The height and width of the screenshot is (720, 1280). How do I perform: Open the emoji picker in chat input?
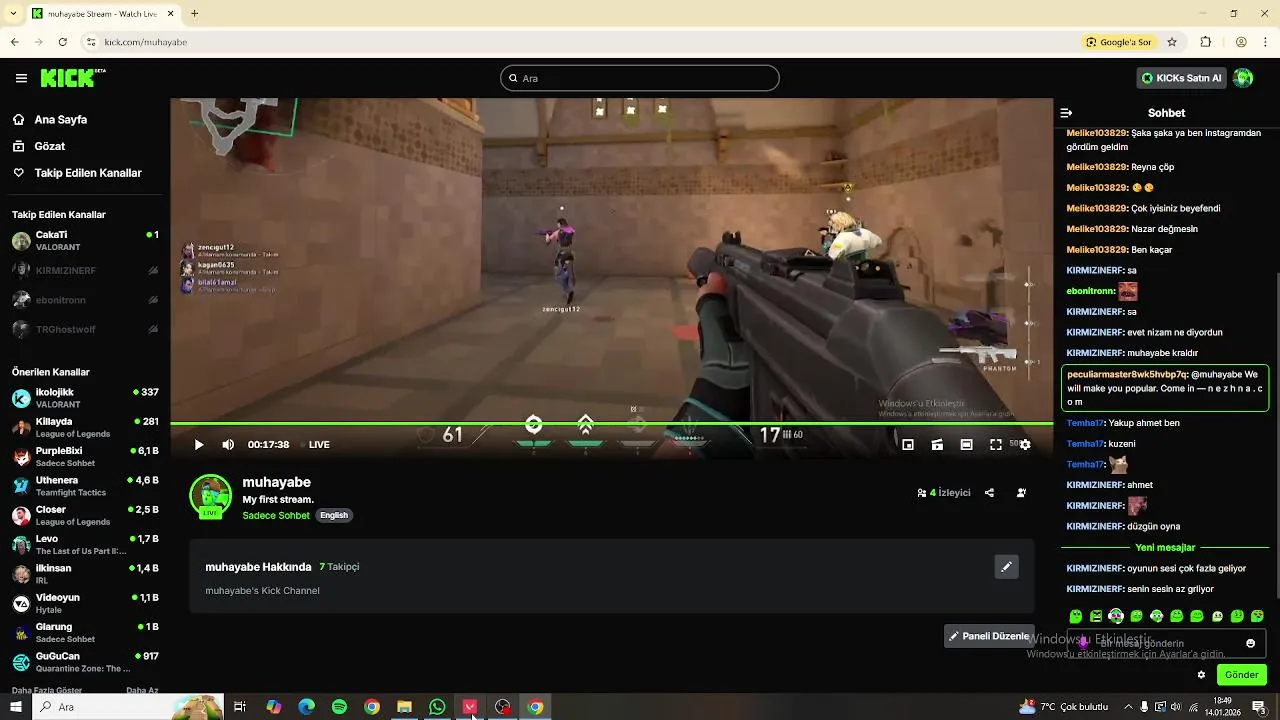point(1250,643)
